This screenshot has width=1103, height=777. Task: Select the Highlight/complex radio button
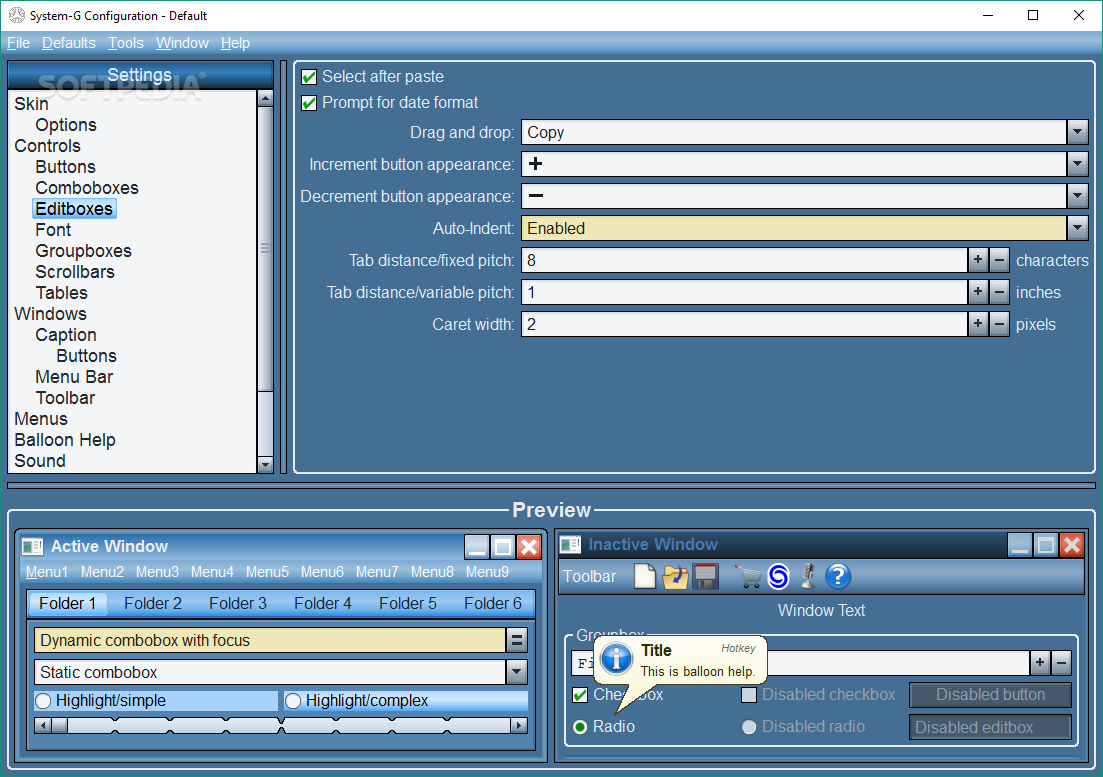coord(293,700)
